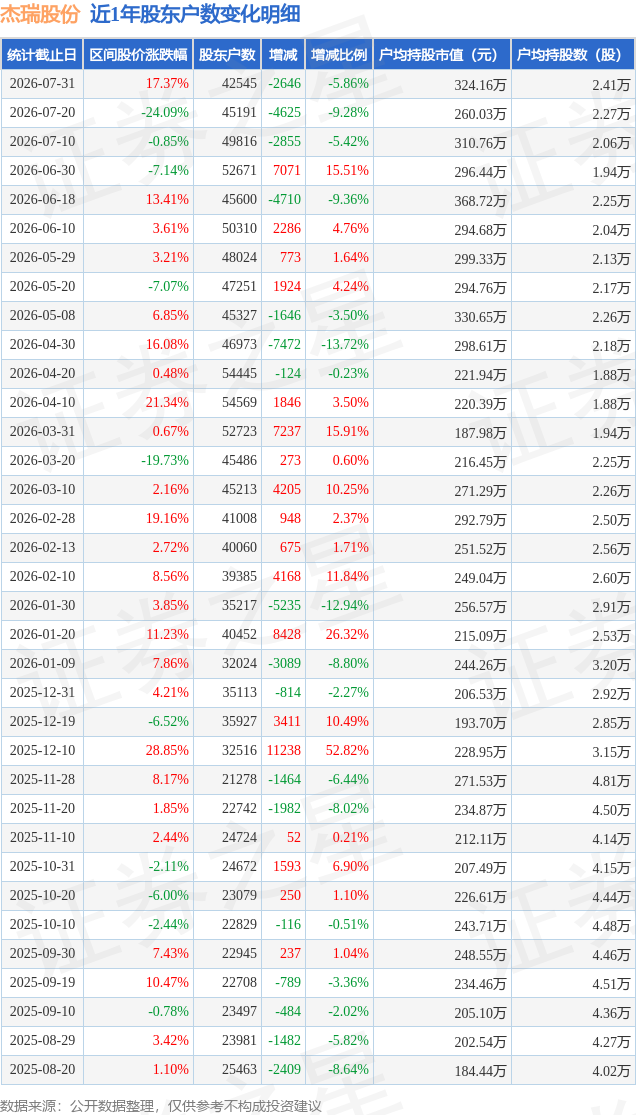Viewport: 636px width, 1115px height.
Task: Click the 2026-07-31 date cell
Action: pyautogui.click(x=42, y=84)
